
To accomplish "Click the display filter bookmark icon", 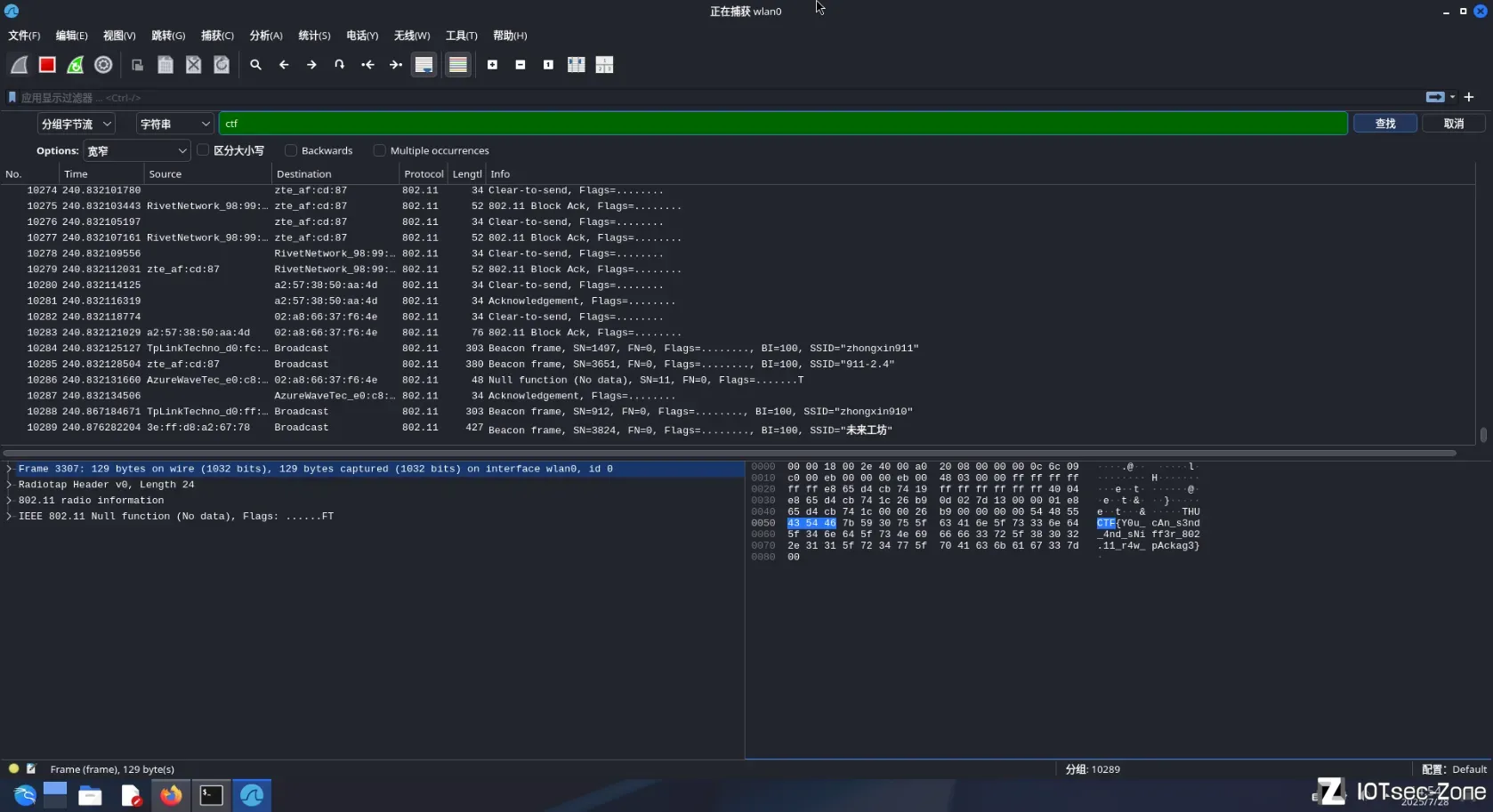I will click(12, 97).
